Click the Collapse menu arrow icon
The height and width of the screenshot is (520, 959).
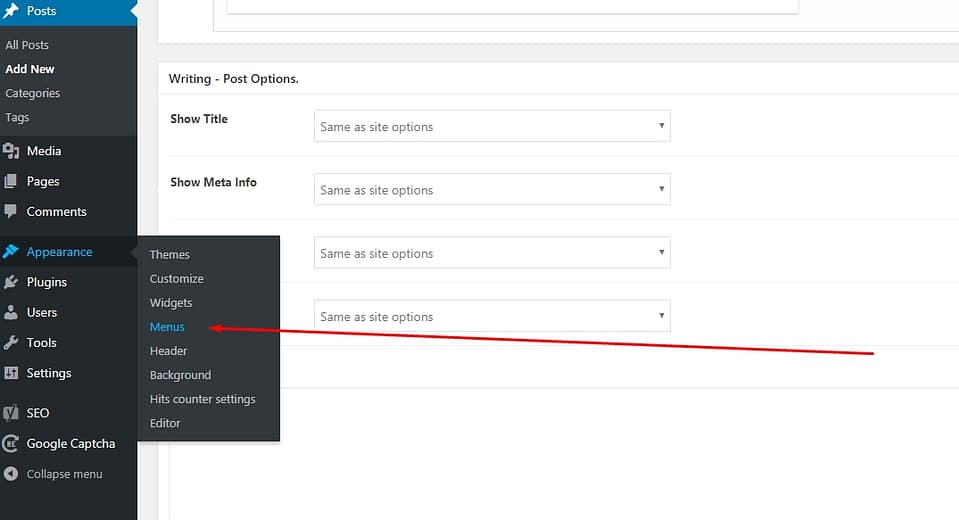point(11,474)
